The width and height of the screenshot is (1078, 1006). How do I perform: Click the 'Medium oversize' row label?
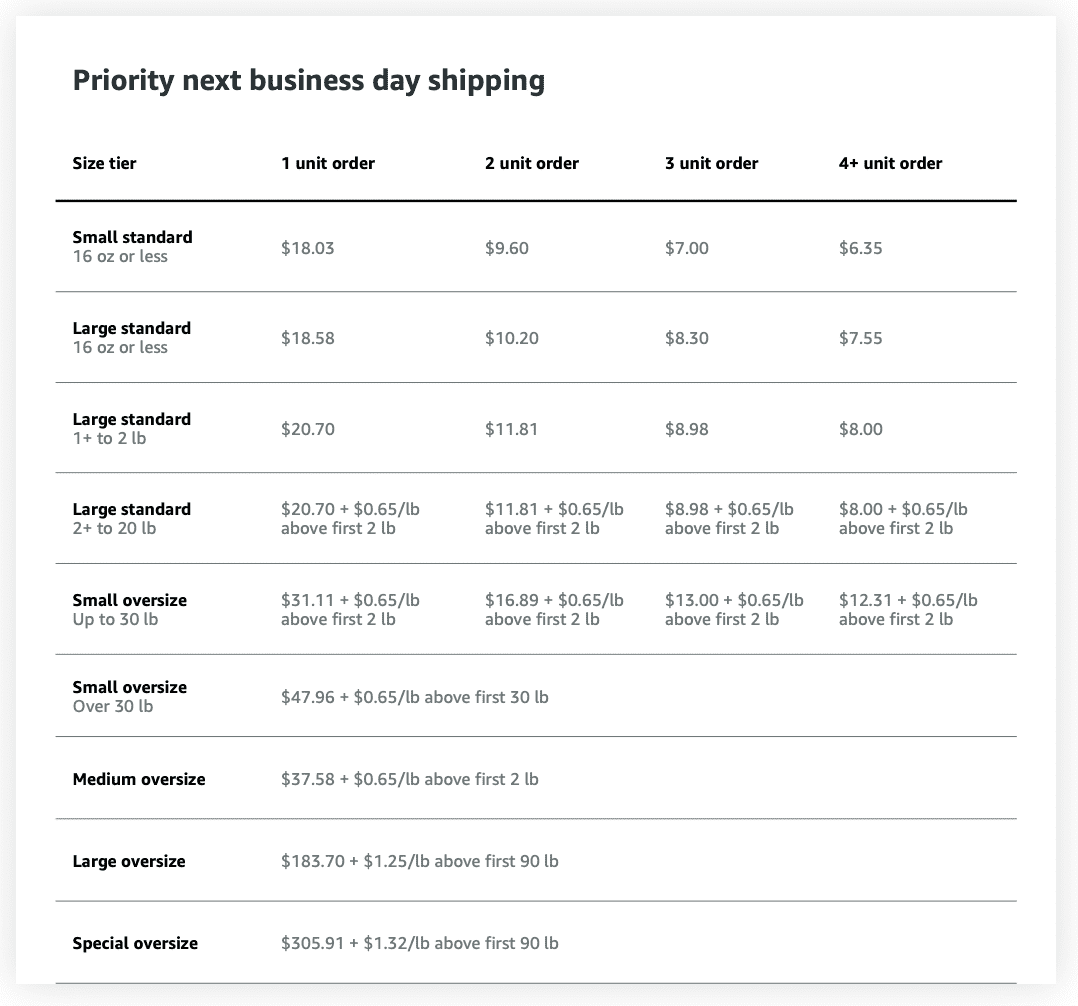139,779
